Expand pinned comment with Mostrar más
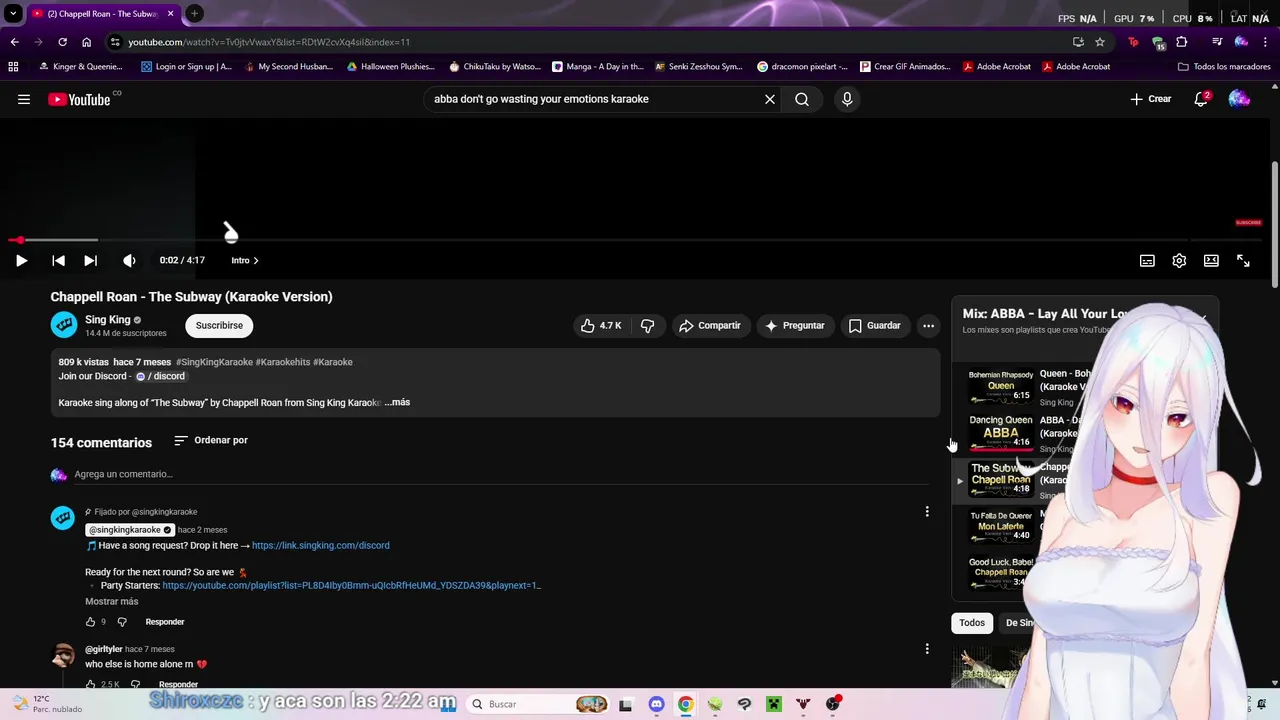The image size is (1280, 720). [111, 601]
